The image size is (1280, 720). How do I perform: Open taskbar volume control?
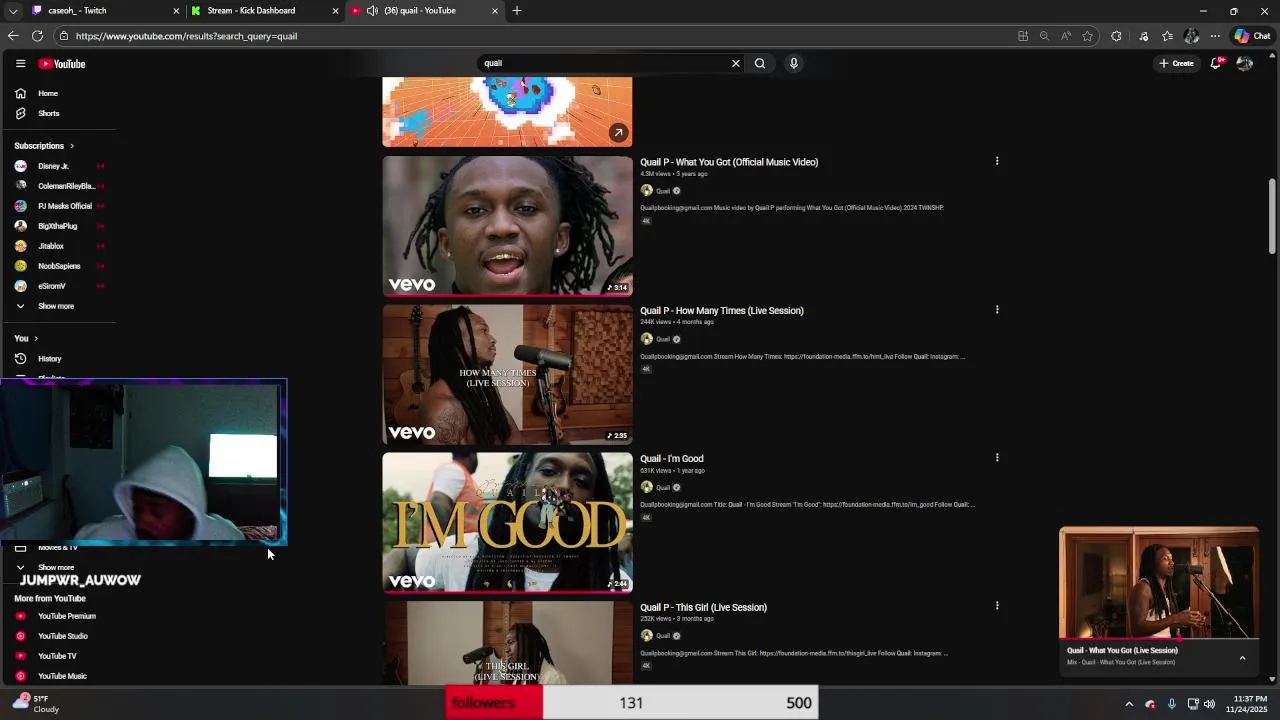tap(1210, 704)
